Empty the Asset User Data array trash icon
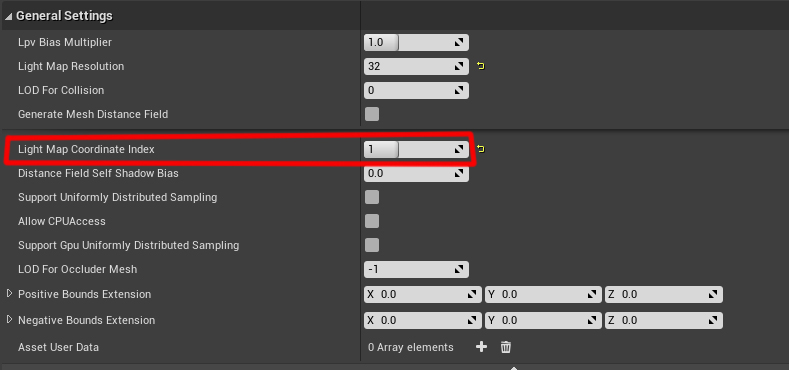 tap(506, 347)
